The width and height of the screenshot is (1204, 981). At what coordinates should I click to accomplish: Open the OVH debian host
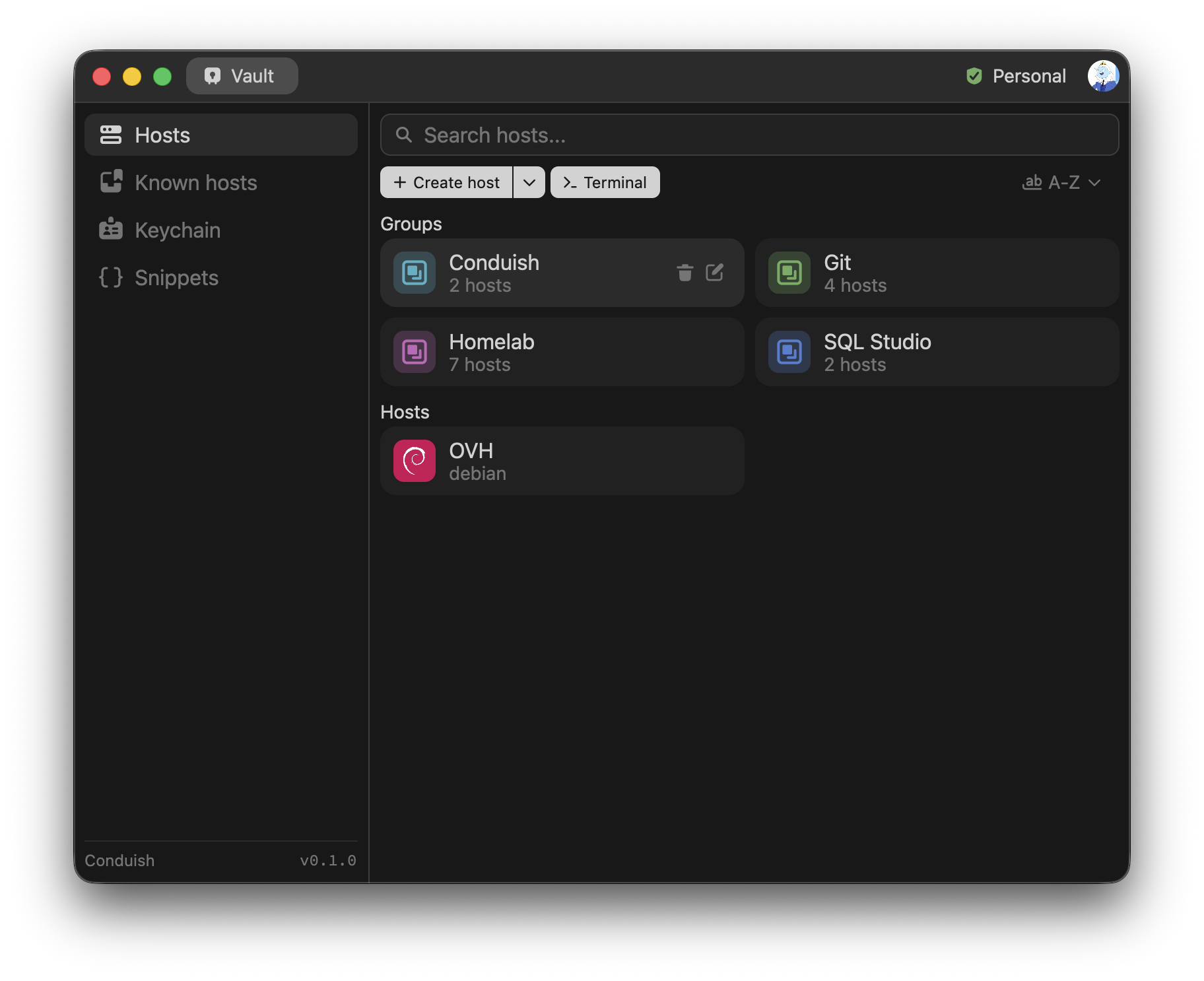[562, 461]
